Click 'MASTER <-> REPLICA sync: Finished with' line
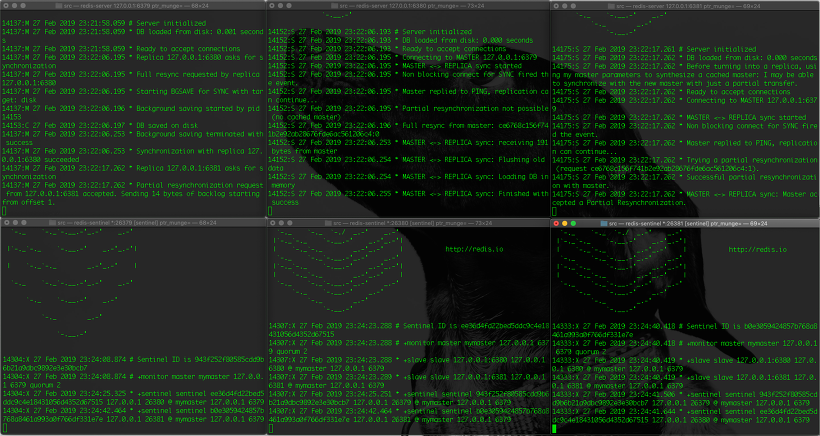This screenshot has width=820, height=436. [408, 198]
